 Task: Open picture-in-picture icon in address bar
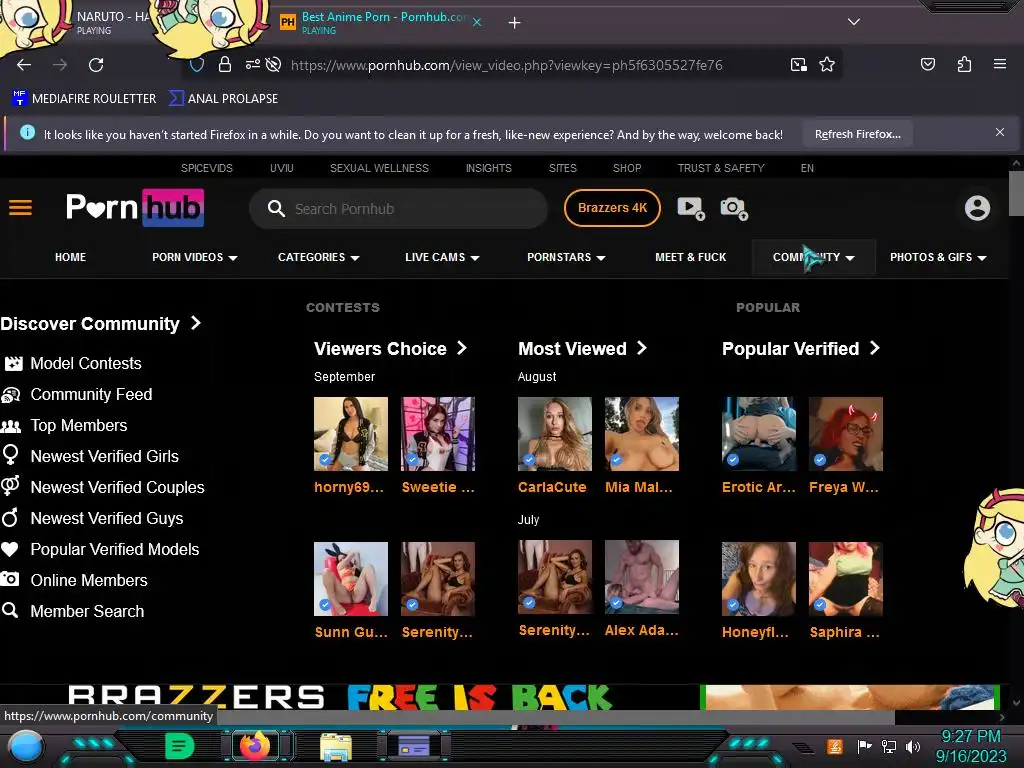[x=798, y=65]
